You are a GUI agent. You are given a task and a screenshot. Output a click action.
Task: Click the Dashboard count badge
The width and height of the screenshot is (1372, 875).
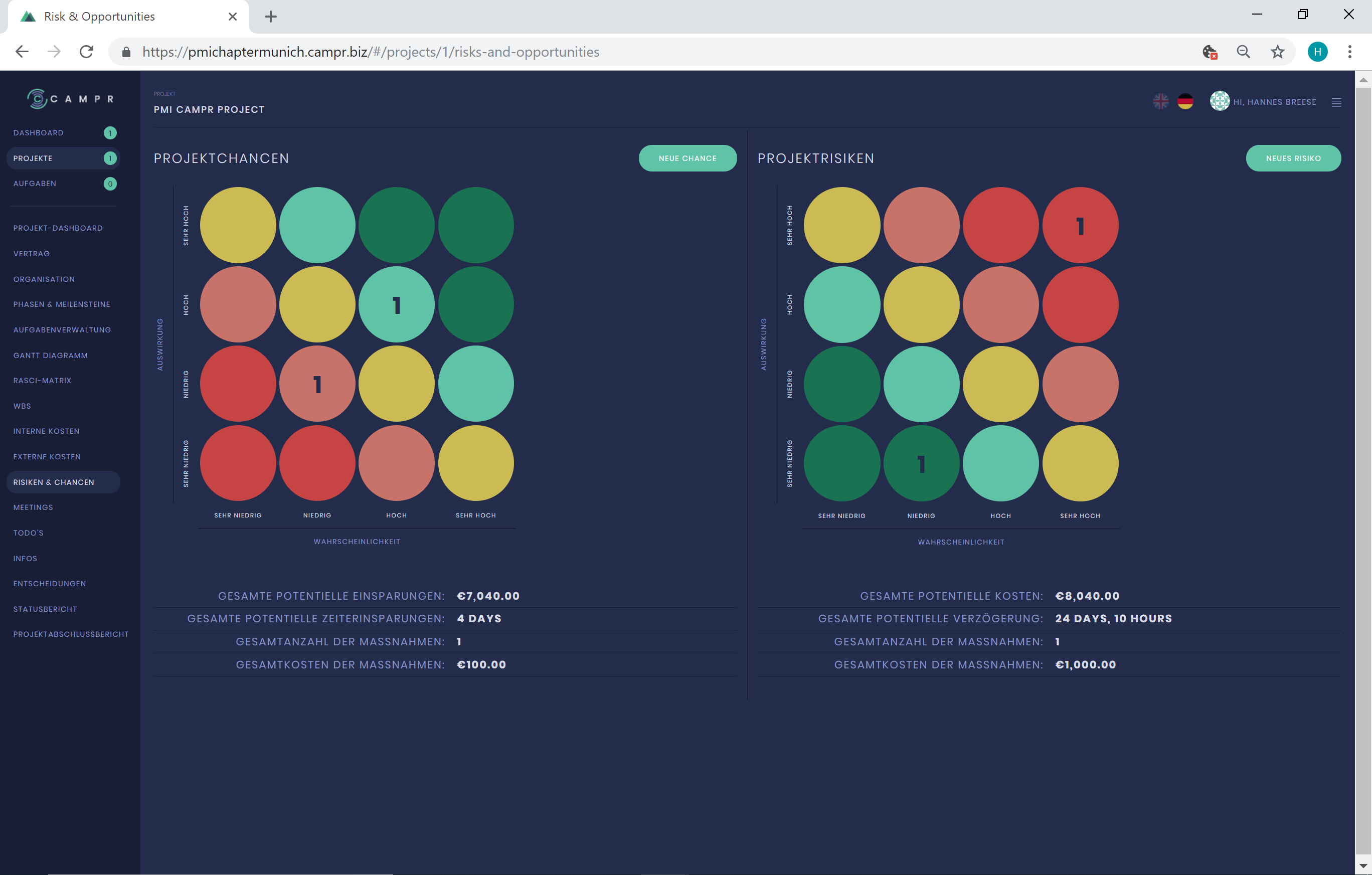[x=110, y=133]
